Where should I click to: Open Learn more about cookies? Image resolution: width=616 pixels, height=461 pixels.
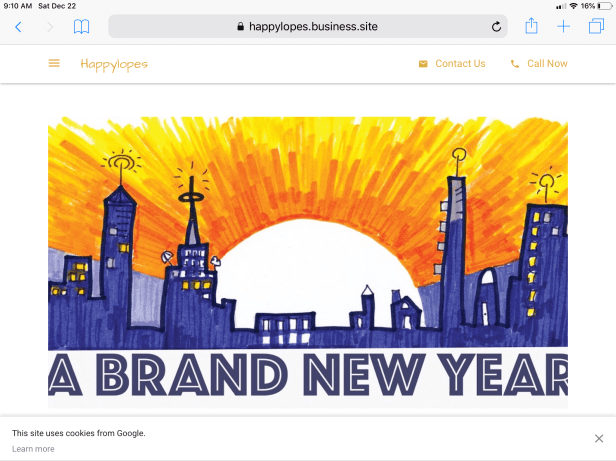pos(33,449)
